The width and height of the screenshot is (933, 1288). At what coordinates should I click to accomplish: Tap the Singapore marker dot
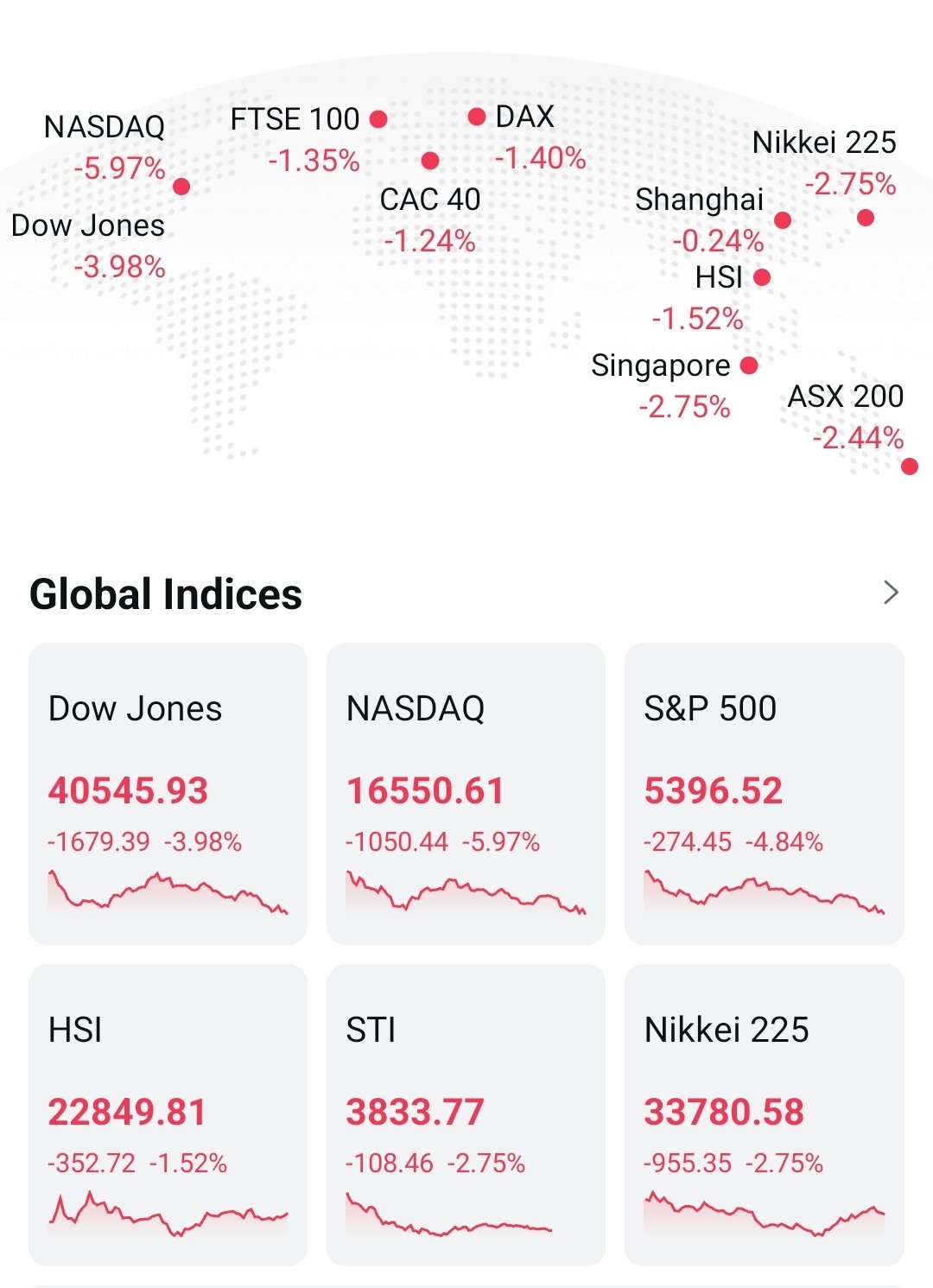[749, 365]
